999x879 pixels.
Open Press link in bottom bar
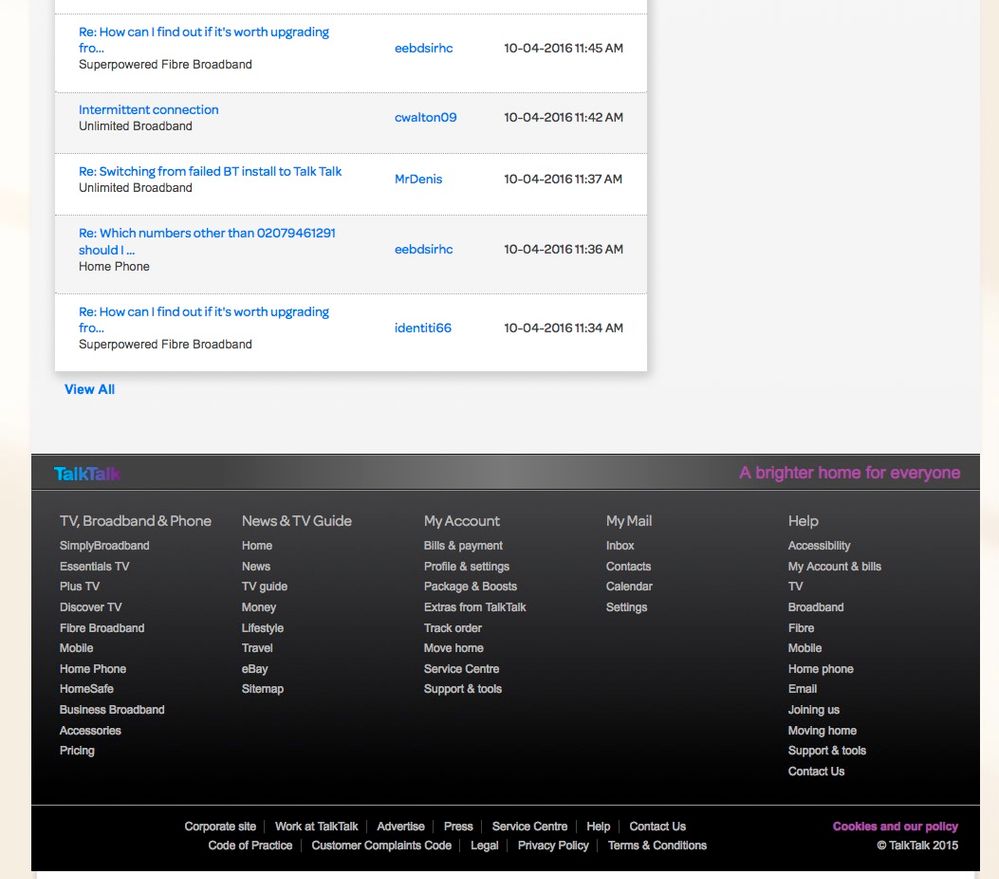459,827
